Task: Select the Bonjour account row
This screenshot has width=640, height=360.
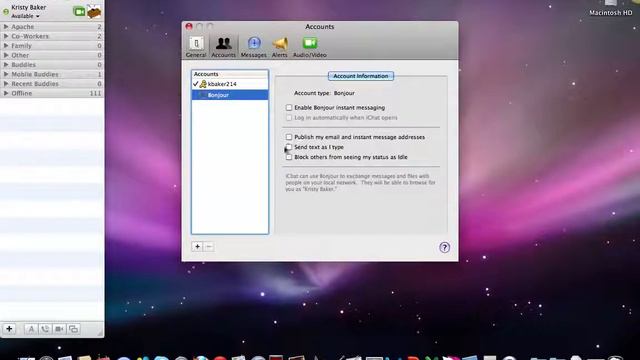Action: (230, 95)
